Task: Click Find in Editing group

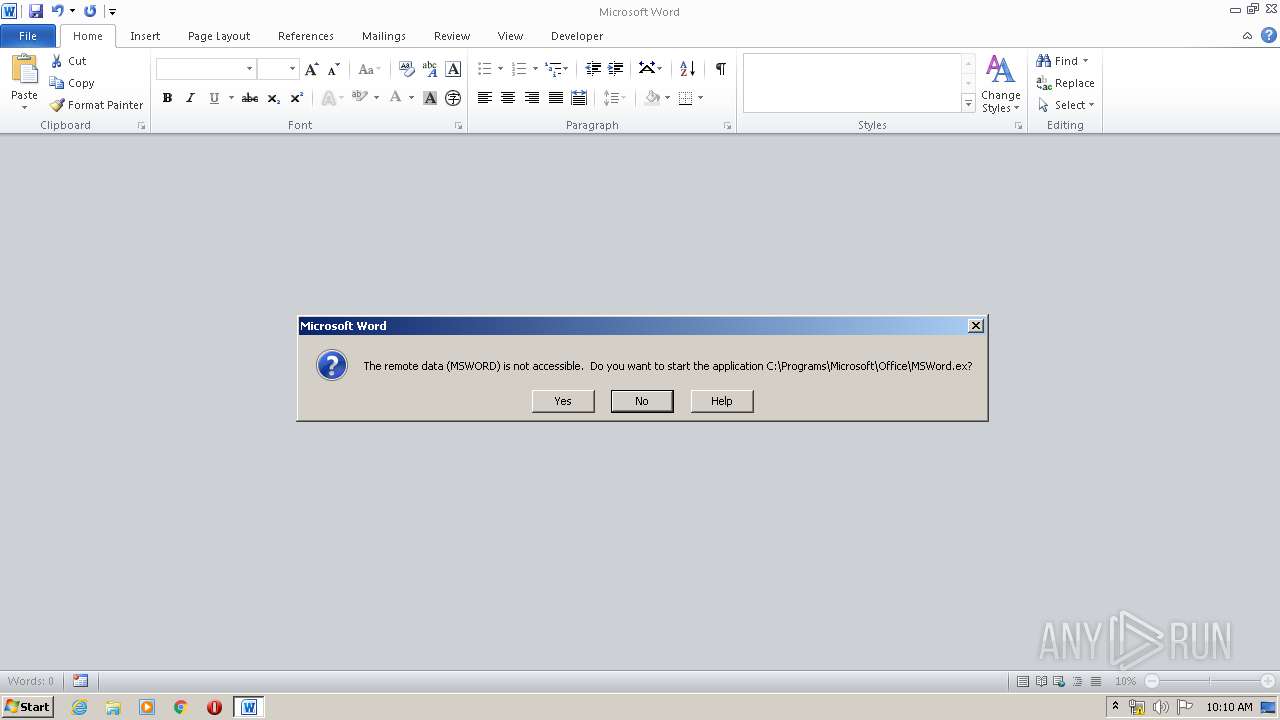Action: [x=1062, y=61]
